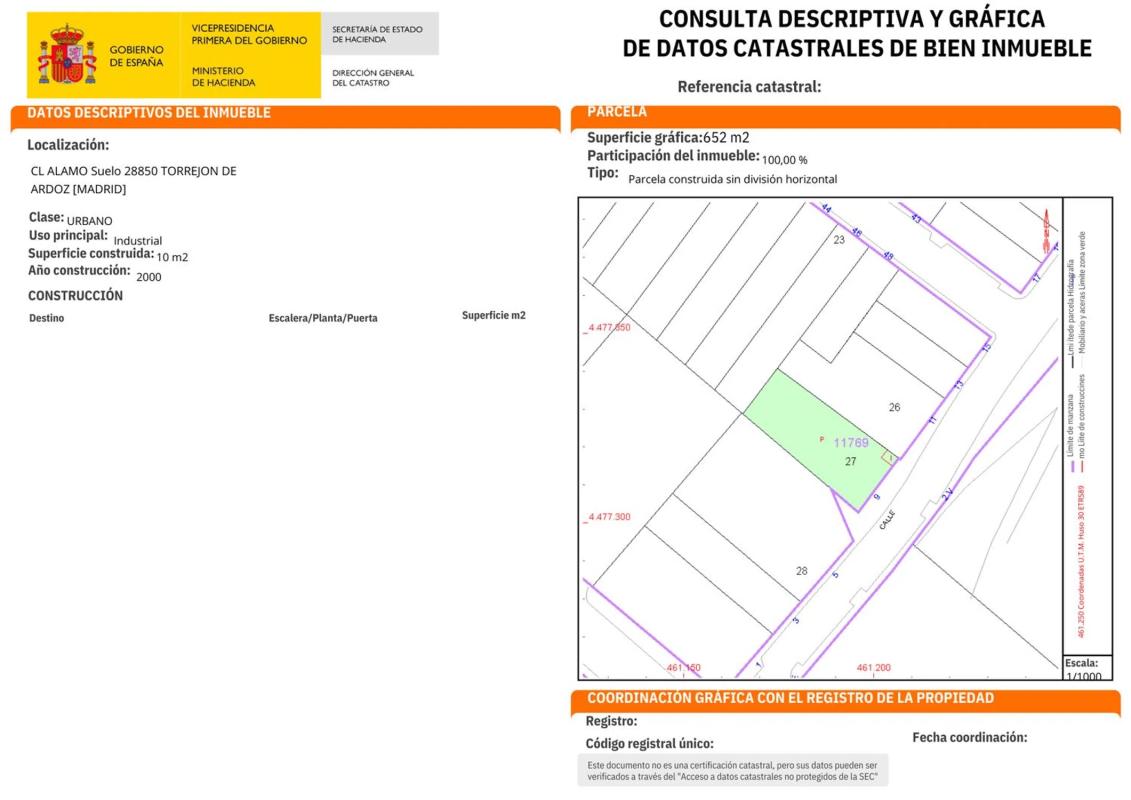The image size is (1131, 800).
Task: Select block number 11769 on the map
Action: [851, 442]
